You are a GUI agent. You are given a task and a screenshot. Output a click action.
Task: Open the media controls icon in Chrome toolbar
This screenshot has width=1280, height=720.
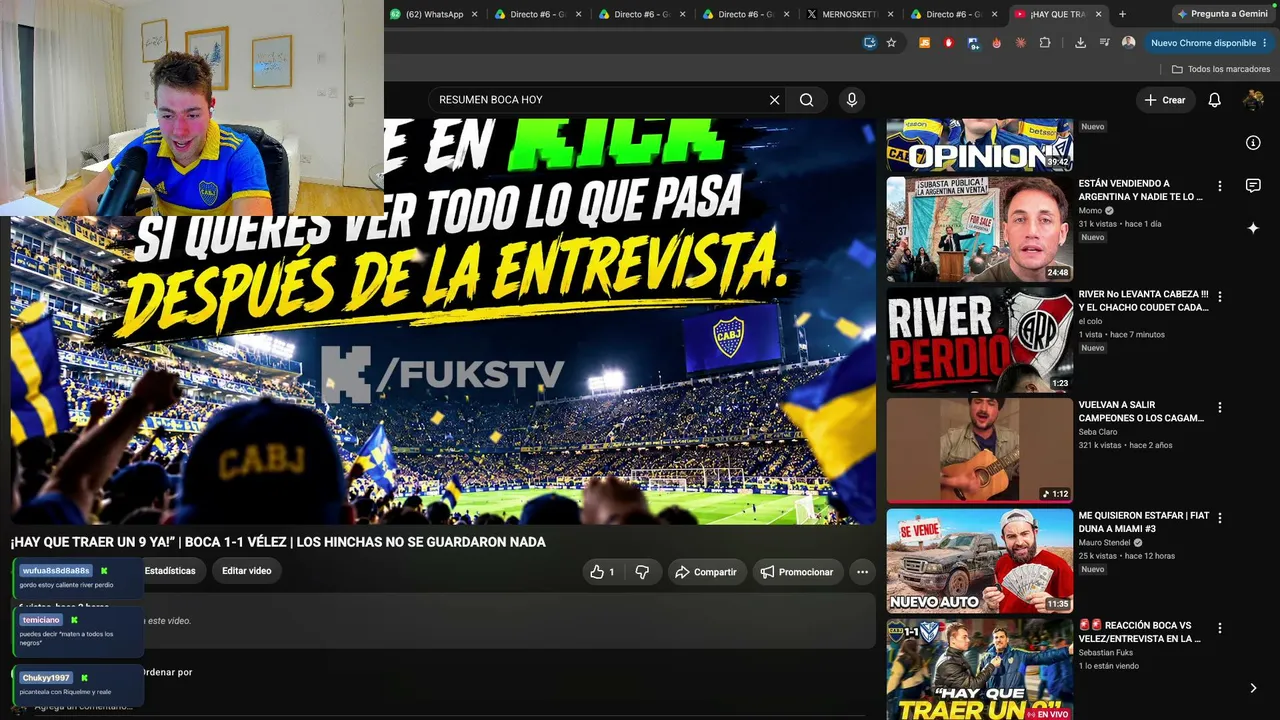[x=1104, y=43]
